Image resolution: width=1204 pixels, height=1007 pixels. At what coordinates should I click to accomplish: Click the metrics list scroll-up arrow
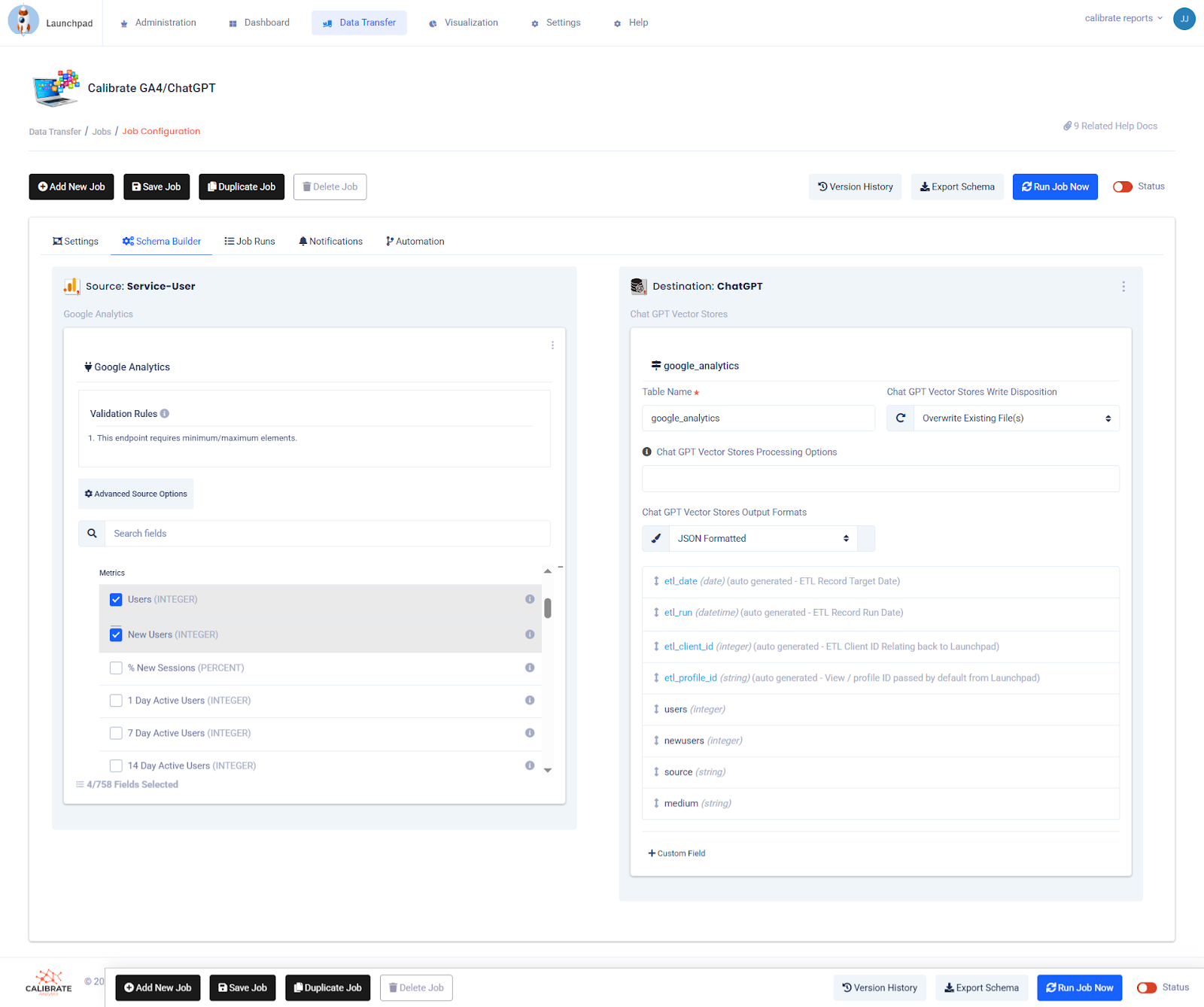tap(548, 571)
